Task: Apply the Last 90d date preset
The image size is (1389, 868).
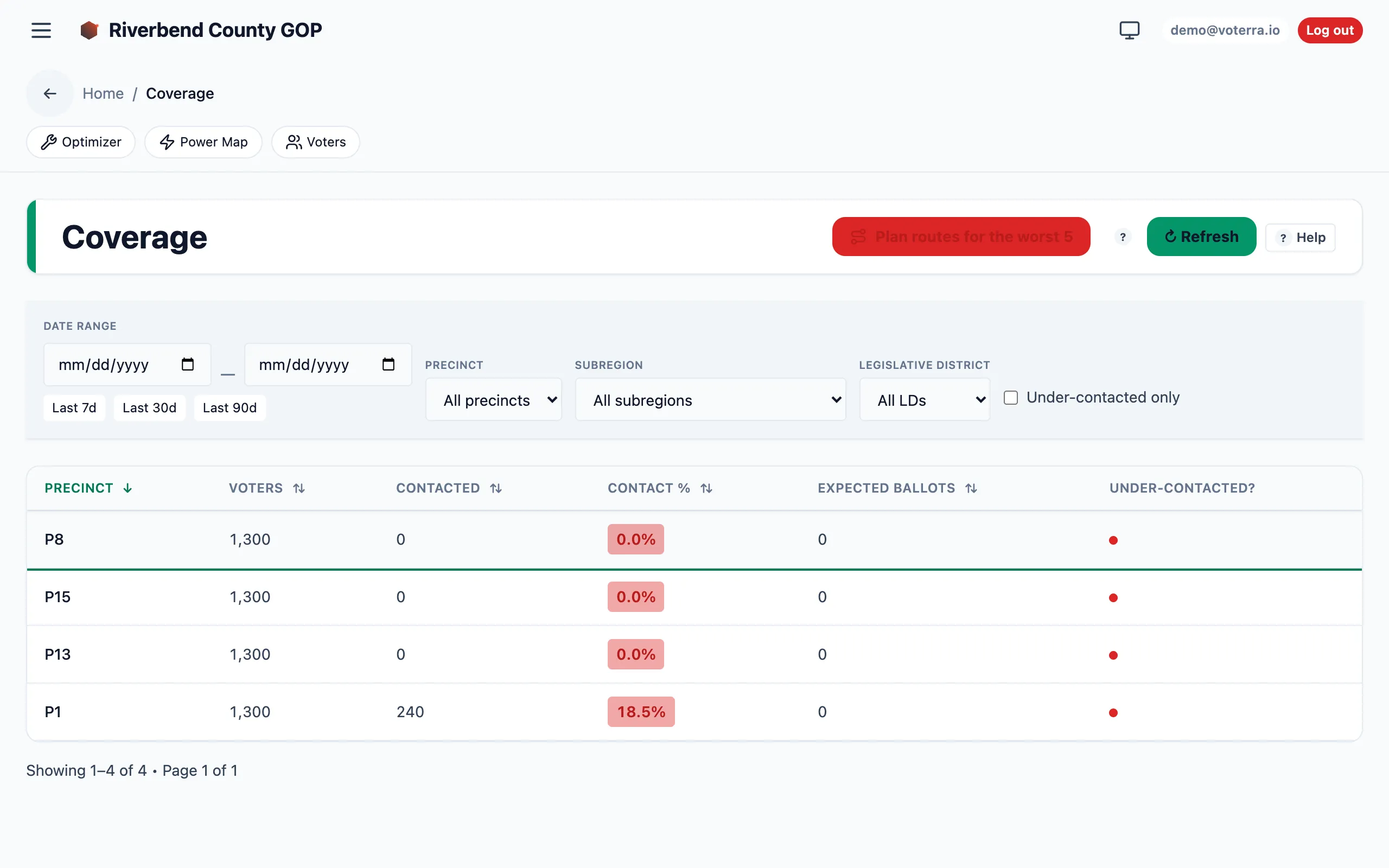Action: (230, 407)
